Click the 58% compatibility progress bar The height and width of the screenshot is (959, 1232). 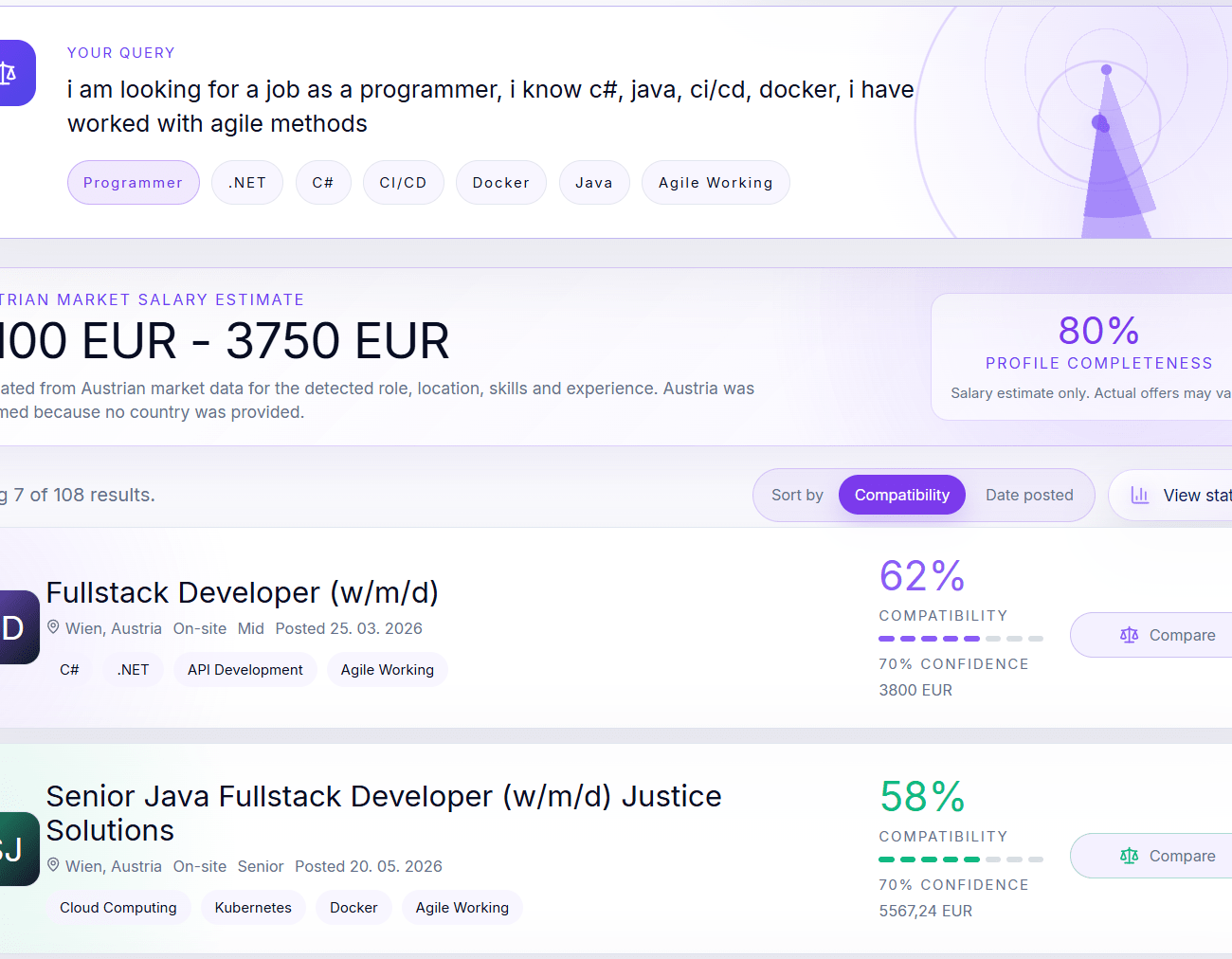coord(961,859)
